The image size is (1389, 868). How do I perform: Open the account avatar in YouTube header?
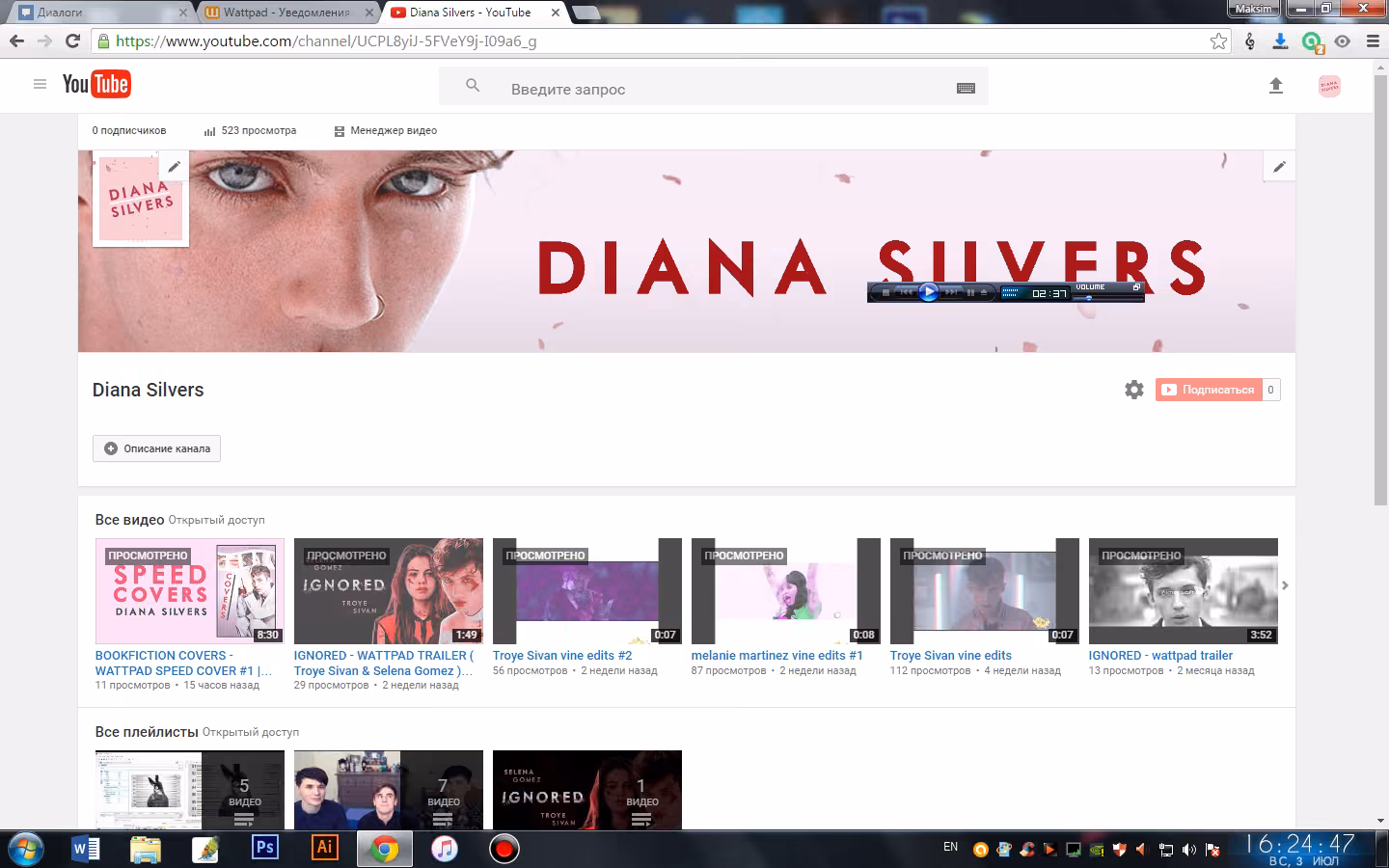click(x=1329, y=86)
